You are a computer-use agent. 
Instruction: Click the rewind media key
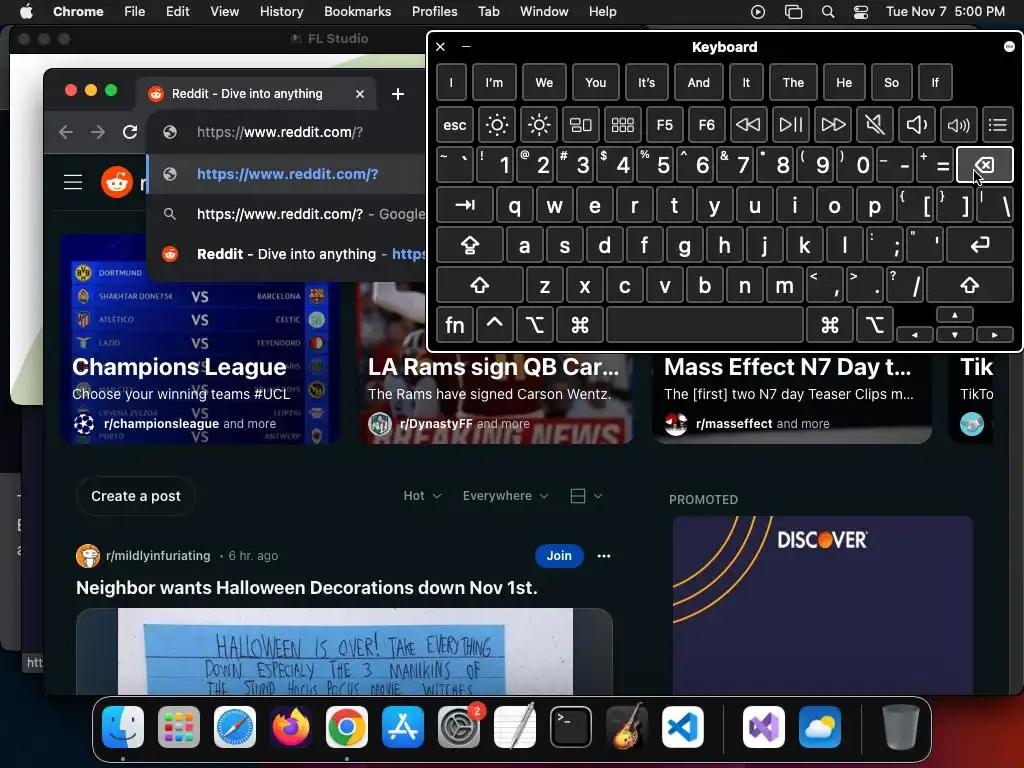point(748,124)
